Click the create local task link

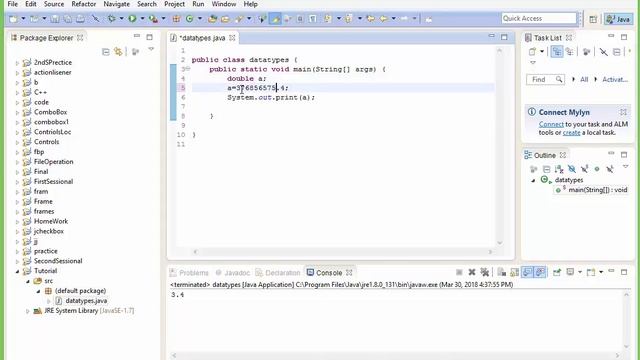click(x=571, y=133)
